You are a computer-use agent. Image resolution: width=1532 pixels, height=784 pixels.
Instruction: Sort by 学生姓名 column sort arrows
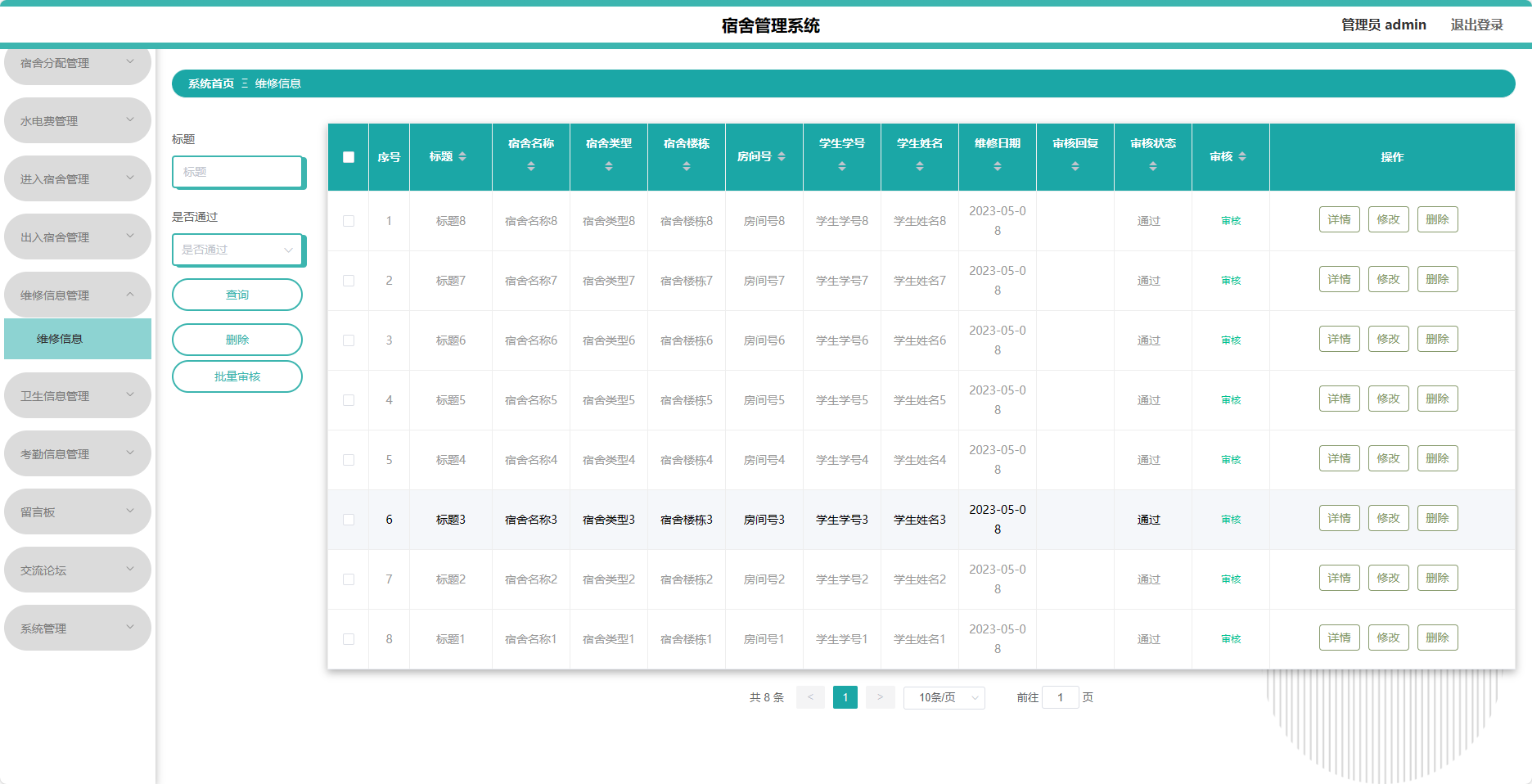click(x=920, y=166)
